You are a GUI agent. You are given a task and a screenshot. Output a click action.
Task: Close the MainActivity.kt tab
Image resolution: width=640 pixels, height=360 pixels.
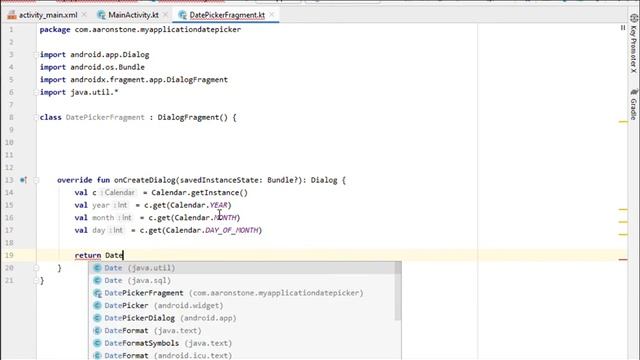pyautogui.click(x=165, y=15)
